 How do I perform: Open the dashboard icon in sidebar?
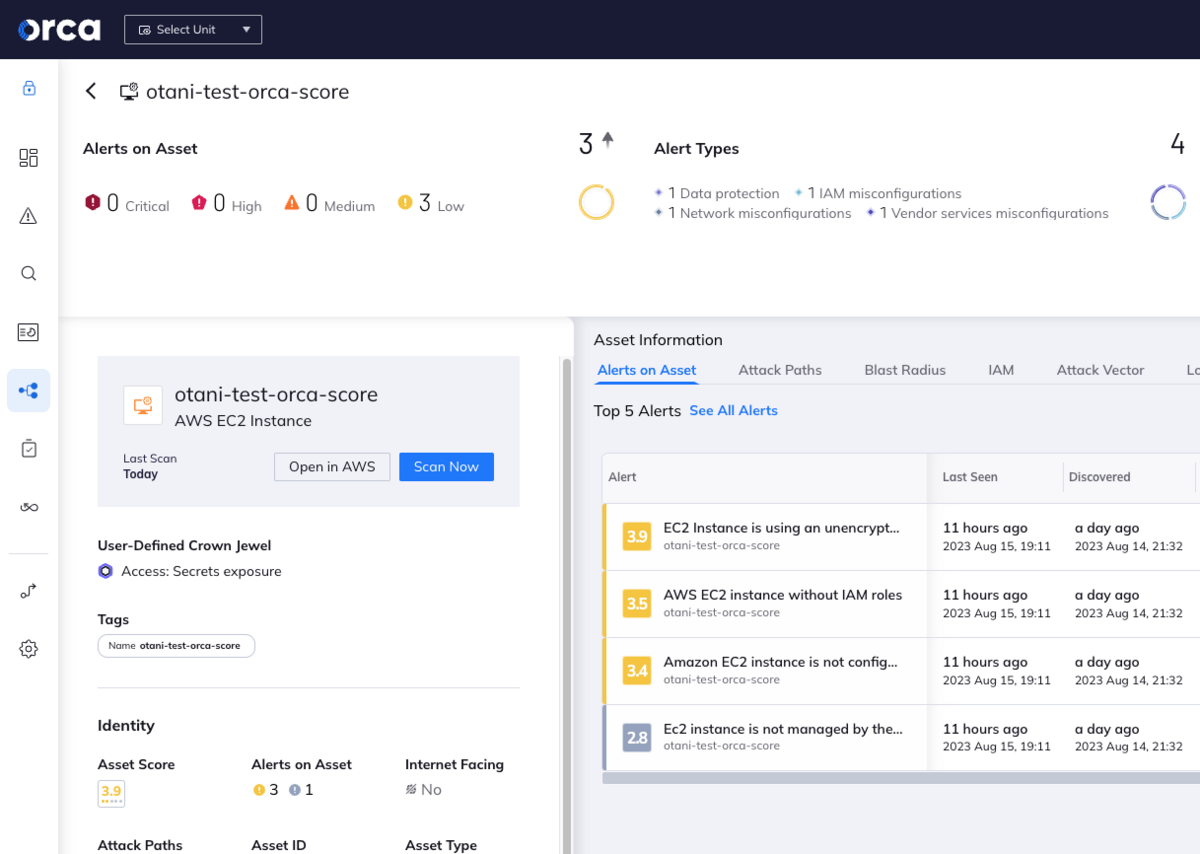(29, 157)
